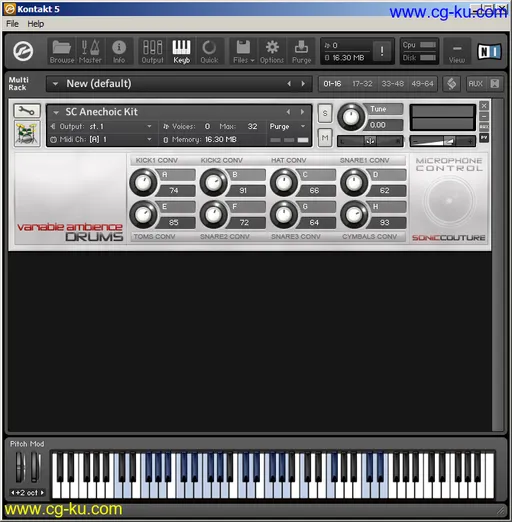Open the Master editor

click(x=90, y=51)
